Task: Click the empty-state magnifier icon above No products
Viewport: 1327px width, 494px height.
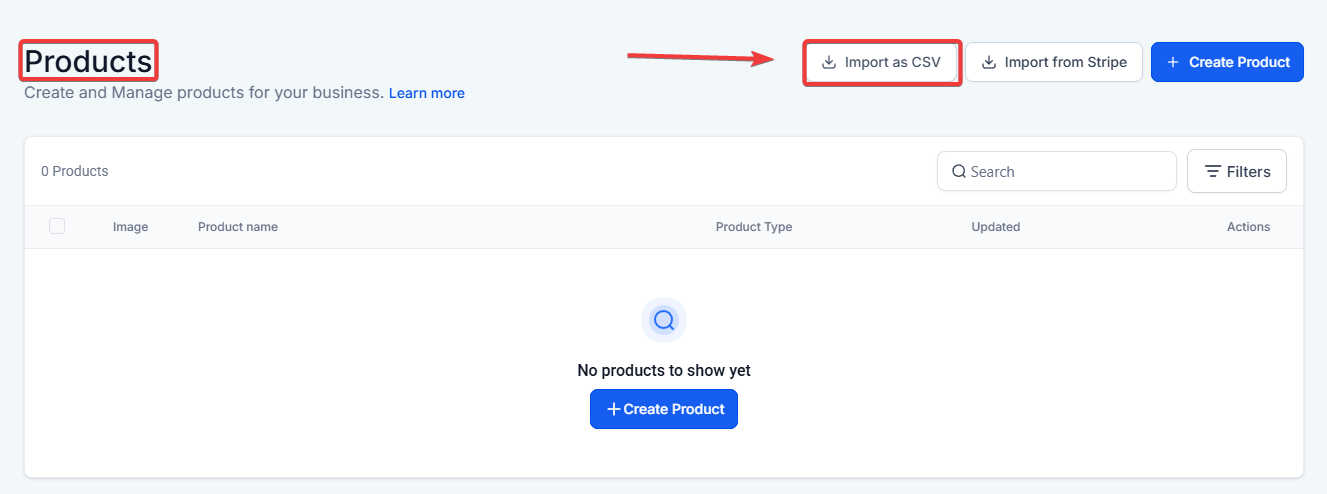Action: click(x=664, y=320)
